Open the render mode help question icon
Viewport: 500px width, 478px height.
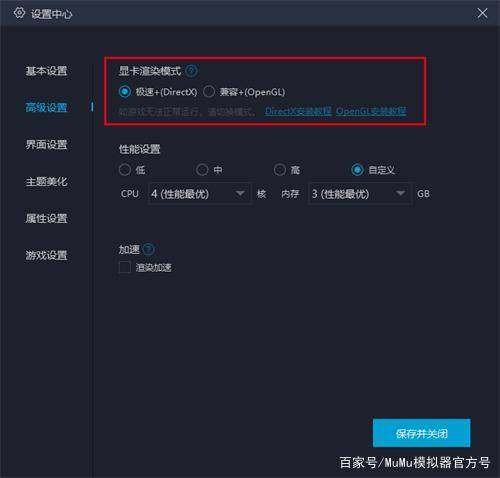(x=191, y=71)
